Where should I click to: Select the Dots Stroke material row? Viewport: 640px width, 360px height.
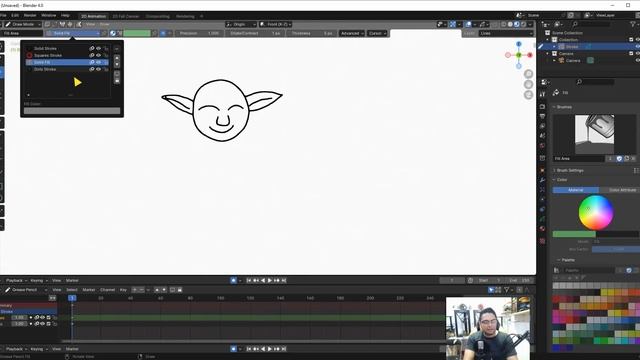(67, 69)
